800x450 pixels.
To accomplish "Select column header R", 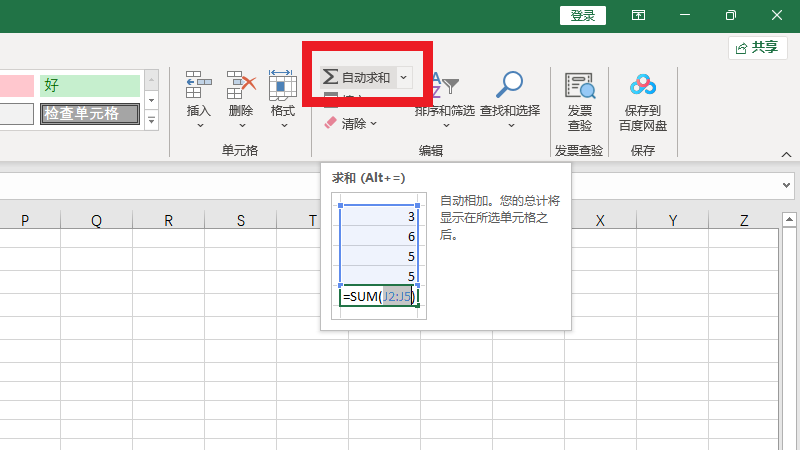I will click(168, 221).
